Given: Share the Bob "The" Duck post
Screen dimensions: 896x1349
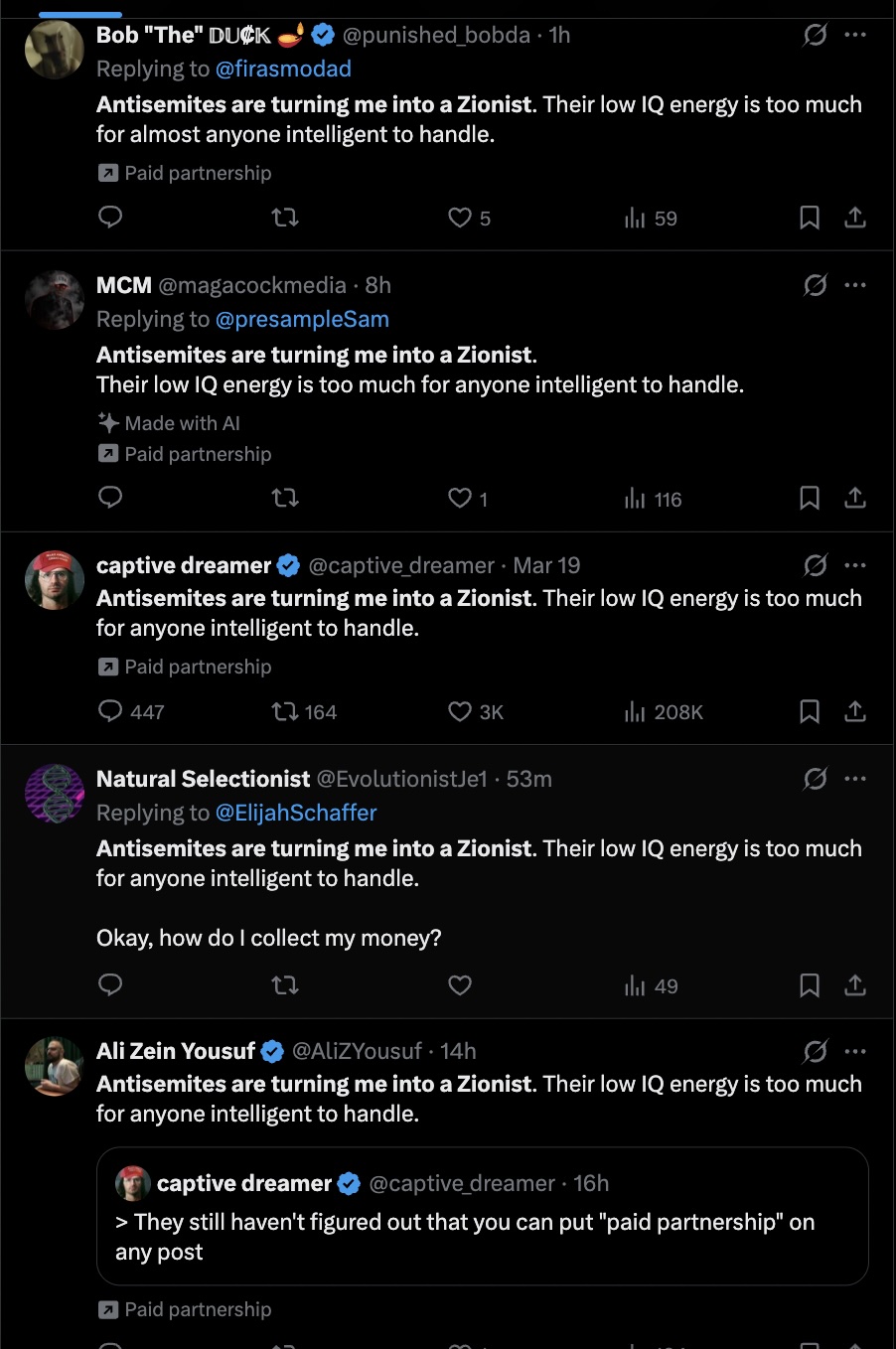Looking at the screenshot, I should click(855, 218).
